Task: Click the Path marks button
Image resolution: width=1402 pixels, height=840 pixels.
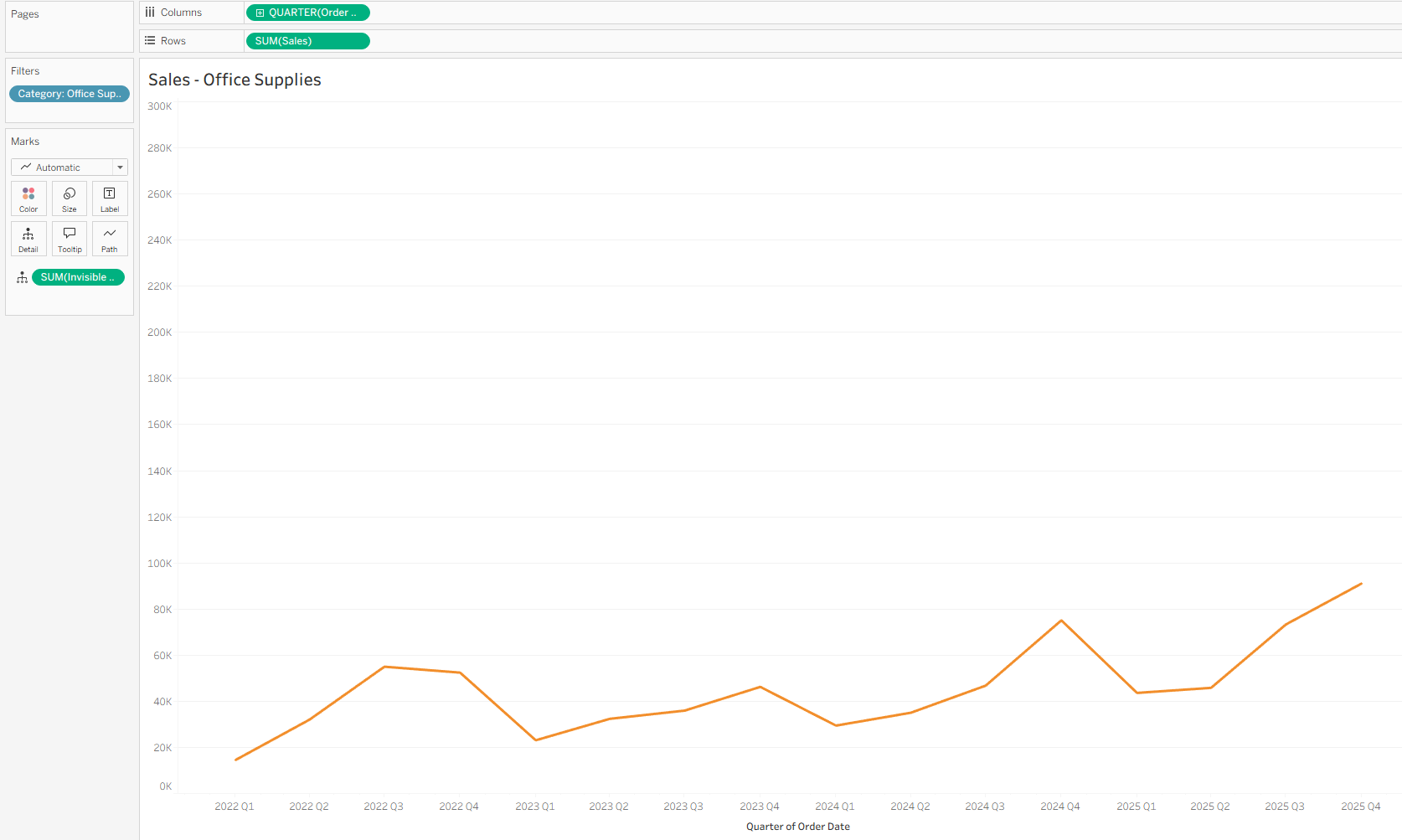Action: tap(110, 239)
